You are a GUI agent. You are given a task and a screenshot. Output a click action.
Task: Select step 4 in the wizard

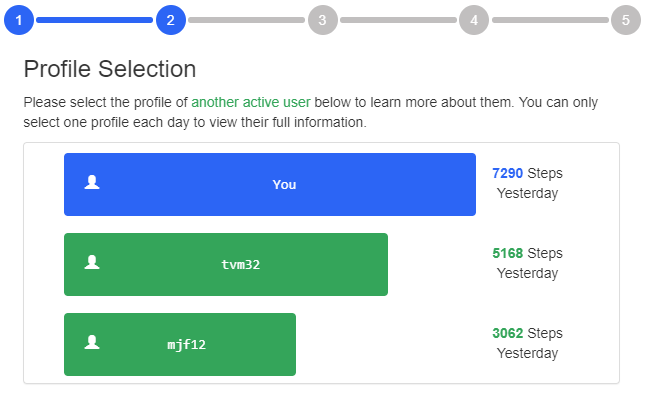click(x=474, y=20)
